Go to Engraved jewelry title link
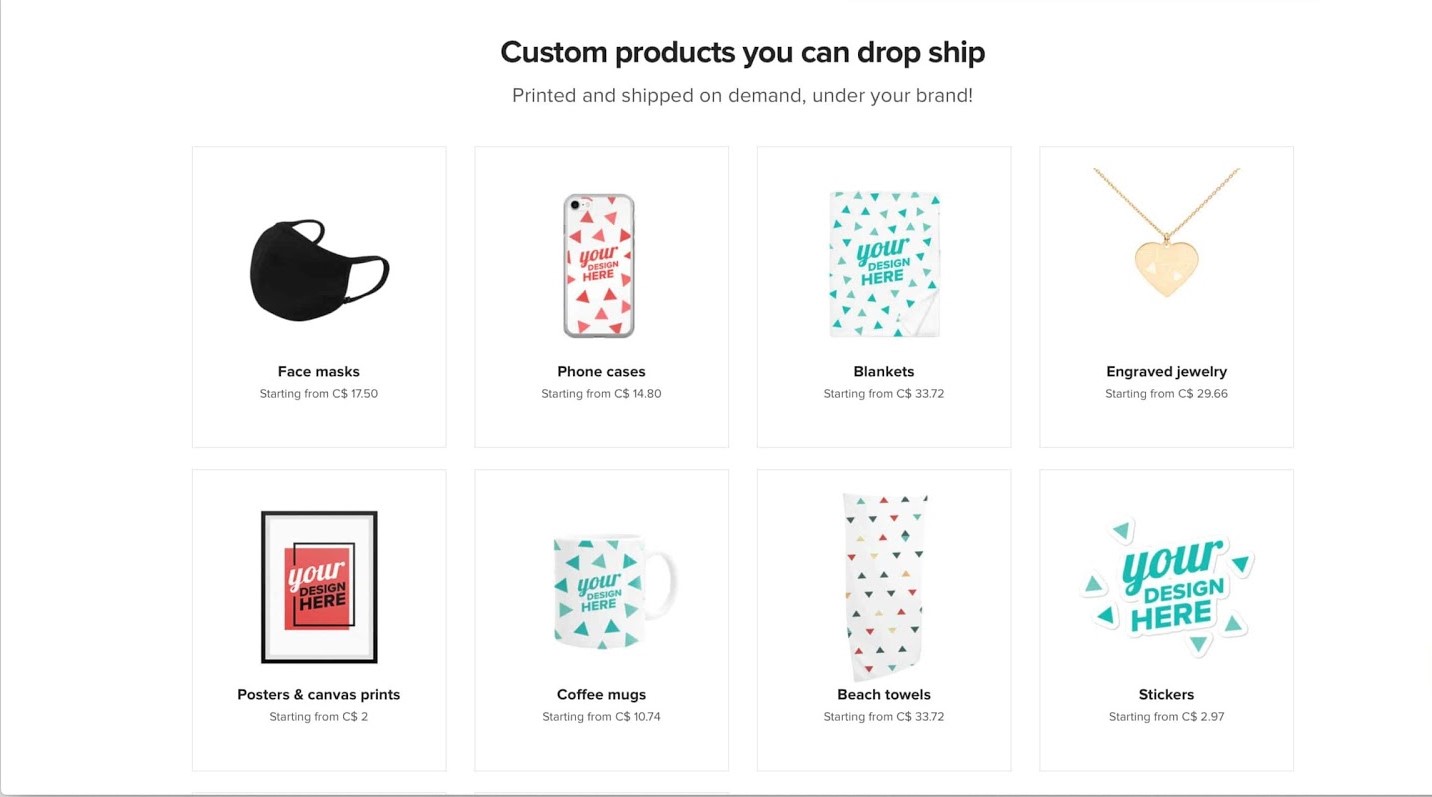1432x797 pixels. coord(1166,372)
